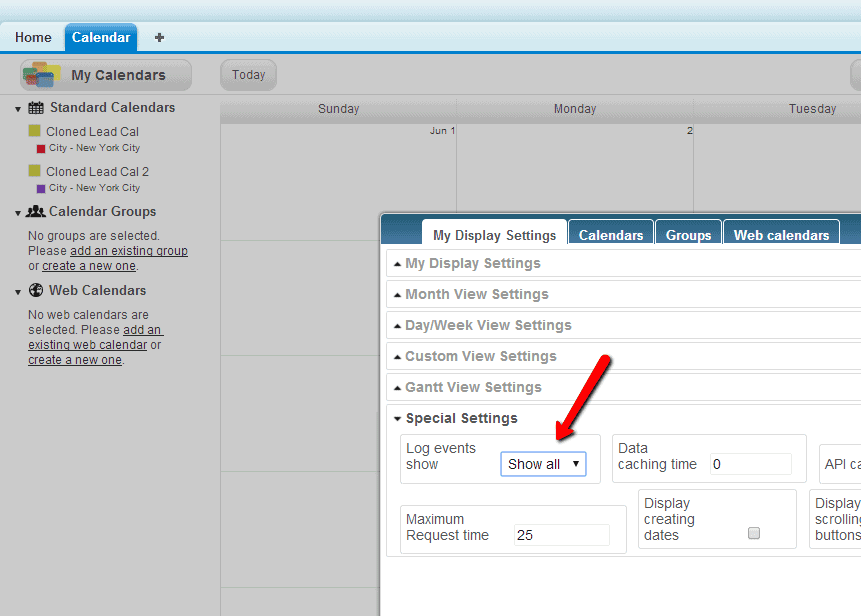
Task: Click the Maximum Request time field
Action: pyautogui.click(x=561, y=535)
